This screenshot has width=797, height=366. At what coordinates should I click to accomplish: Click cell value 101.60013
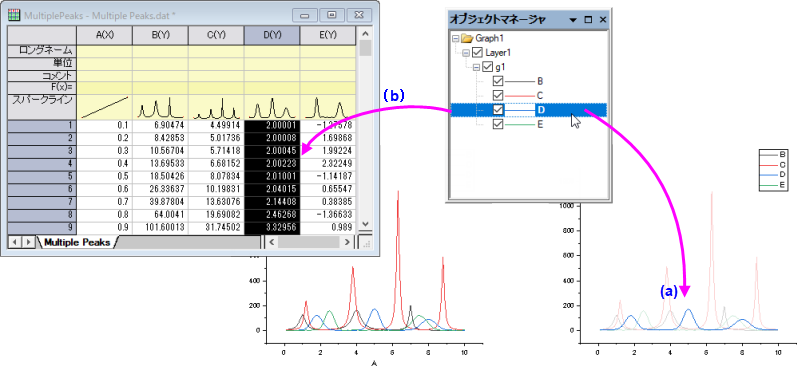pyautogui.click(x=160, y=227)
